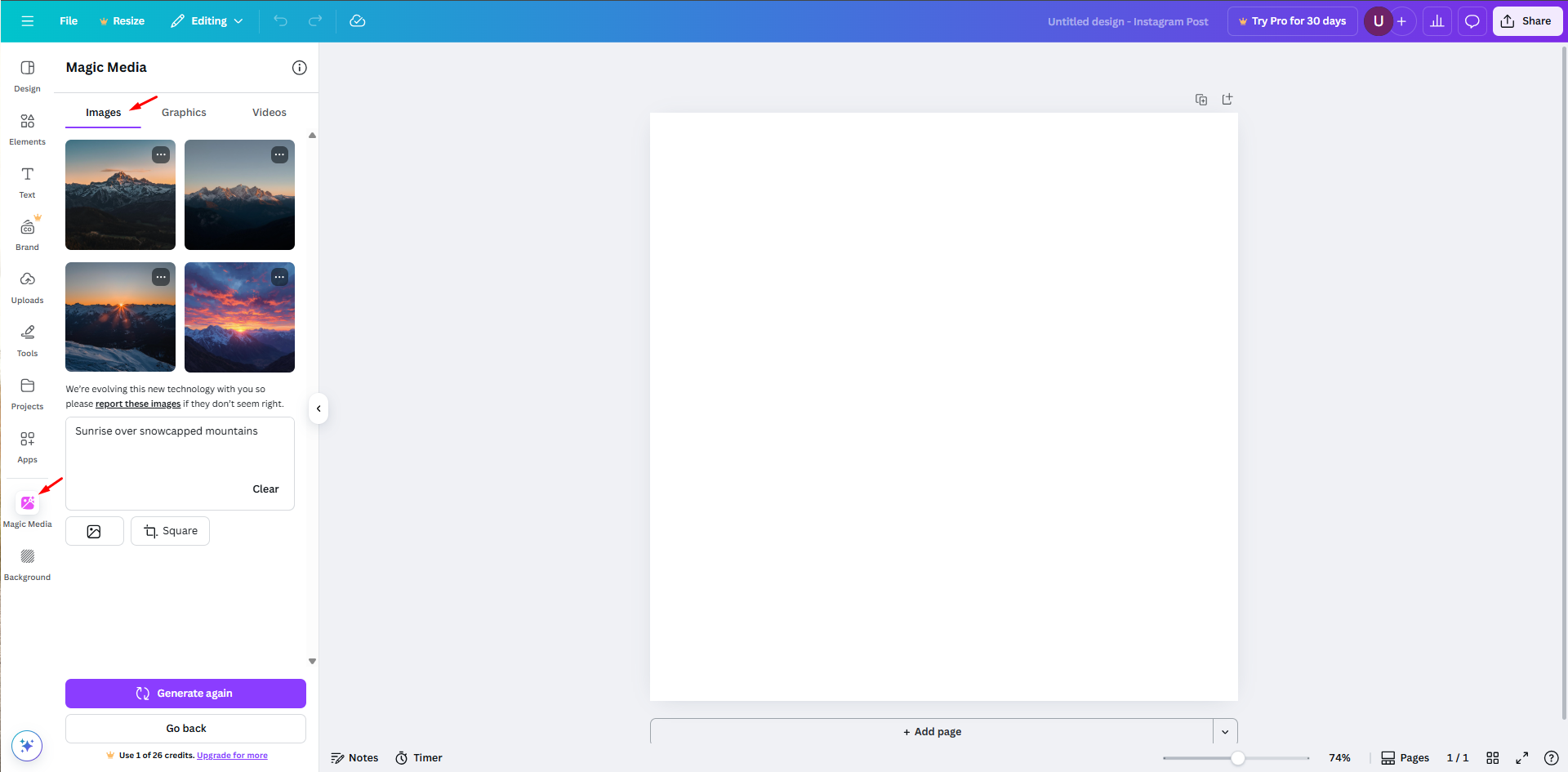Switch to the Graphics tab
The height and width of the screenshot is (772, 1568).
(x=184, y=113)
